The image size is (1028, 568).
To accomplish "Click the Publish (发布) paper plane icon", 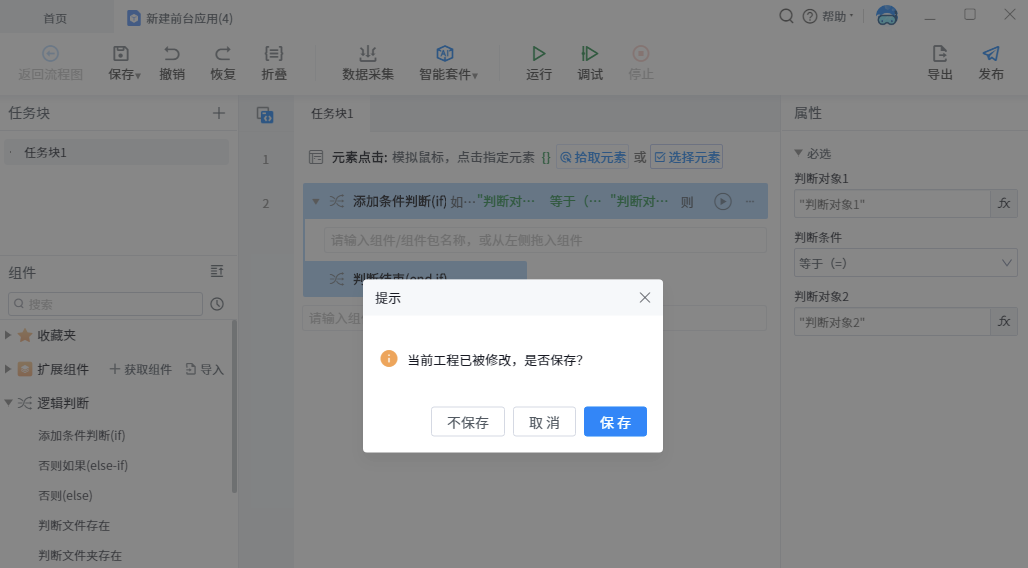I will (991, 55).
